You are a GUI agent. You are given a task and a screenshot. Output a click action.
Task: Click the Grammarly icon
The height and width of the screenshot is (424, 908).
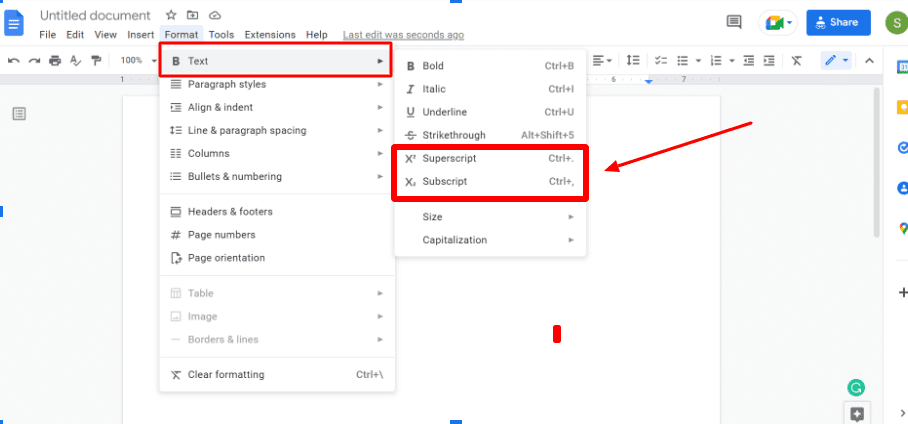click(x=856, y=388)
